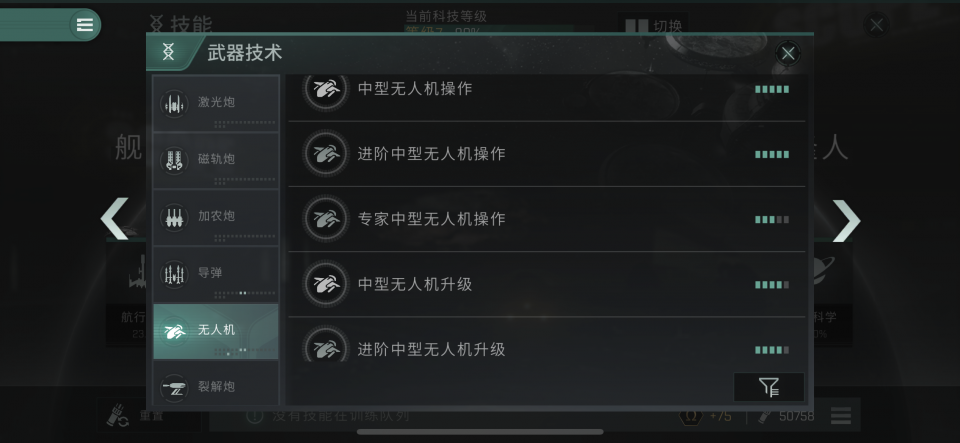Open the 加农炮 cannon category

(x=216, y=217)
